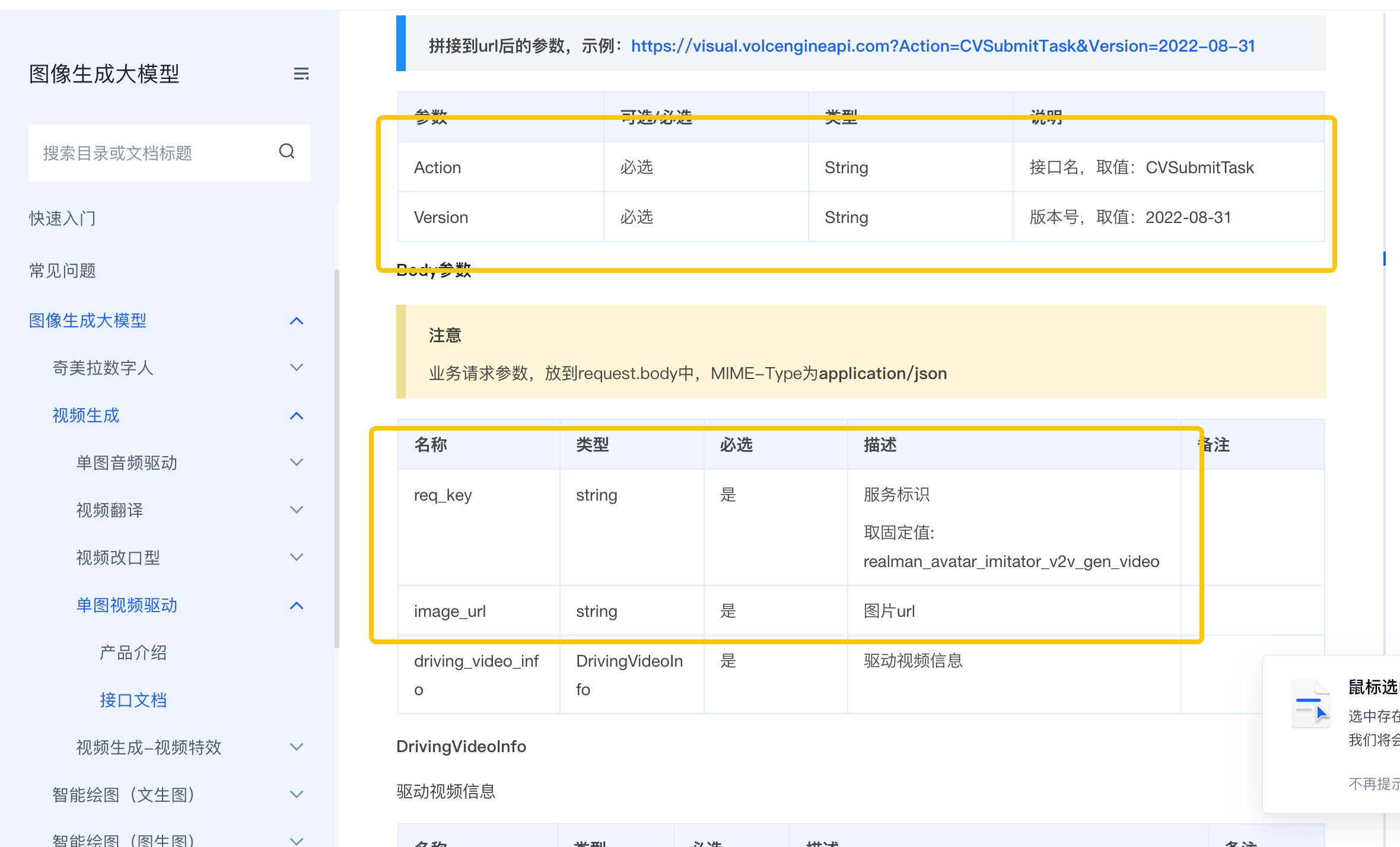The width and height of the screenshot is (1400, 847).
Task: Select 接口文档 page
Action: pos(133,700)
